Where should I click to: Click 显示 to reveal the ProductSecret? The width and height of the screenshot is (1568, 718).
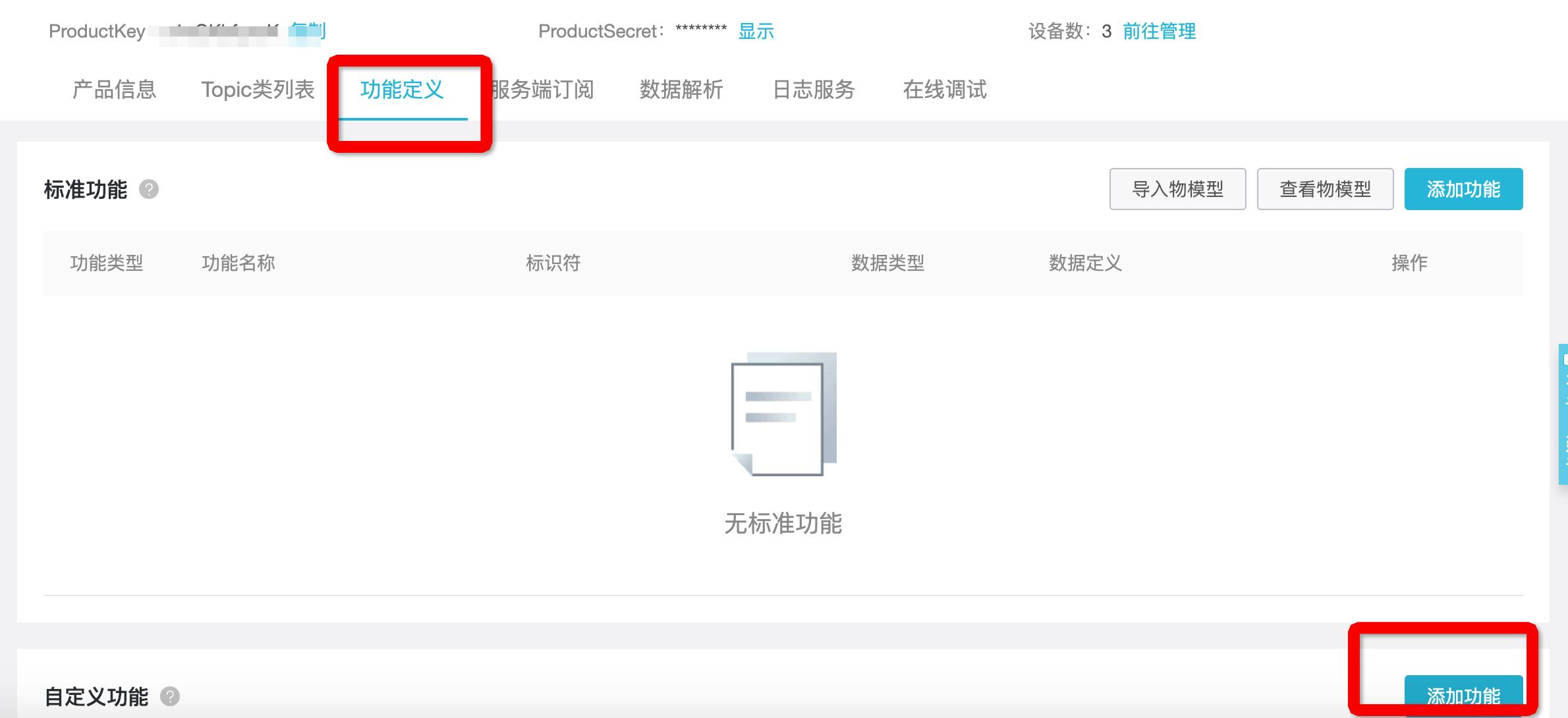tap(756, 31)
